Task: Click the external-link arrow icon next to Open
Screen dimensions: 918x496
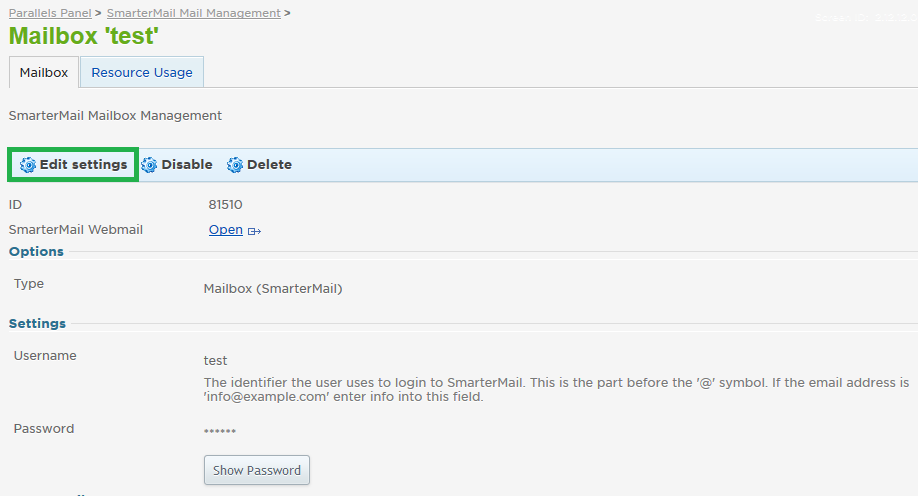Action: point(254,231)
